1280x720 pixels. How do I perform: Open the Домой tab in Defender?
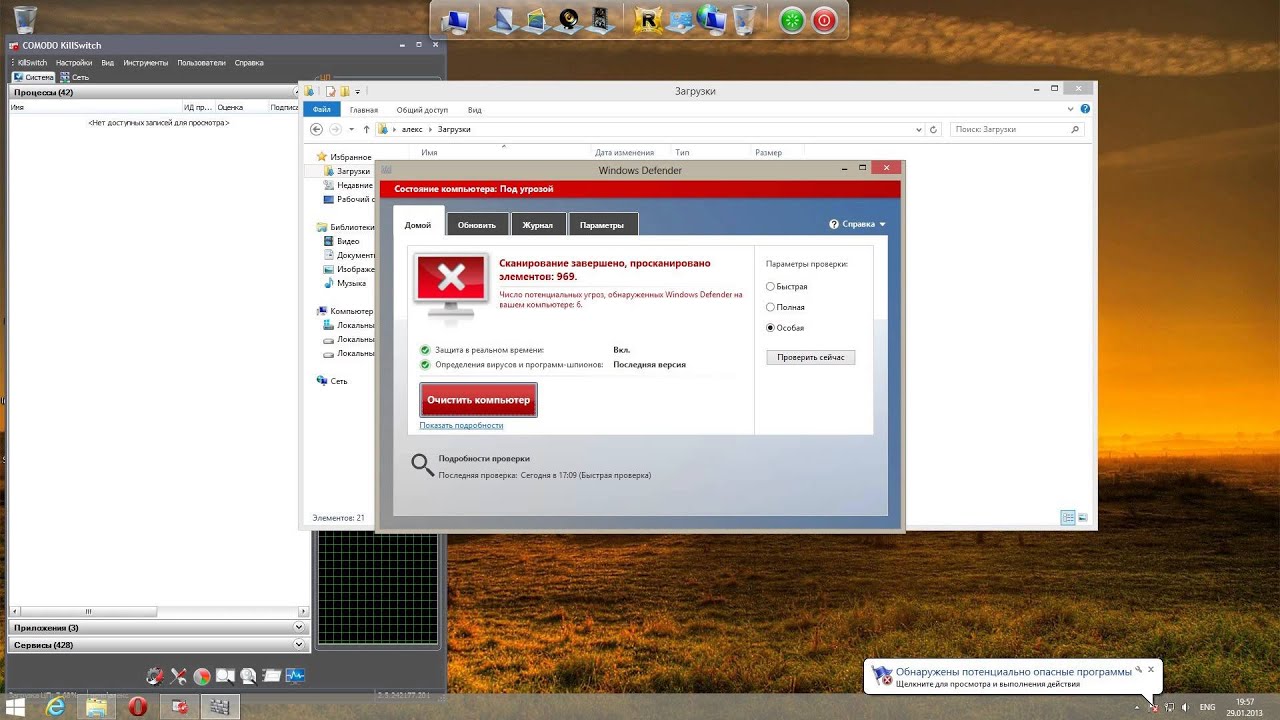pyautogui.click(x=418, y=225)
